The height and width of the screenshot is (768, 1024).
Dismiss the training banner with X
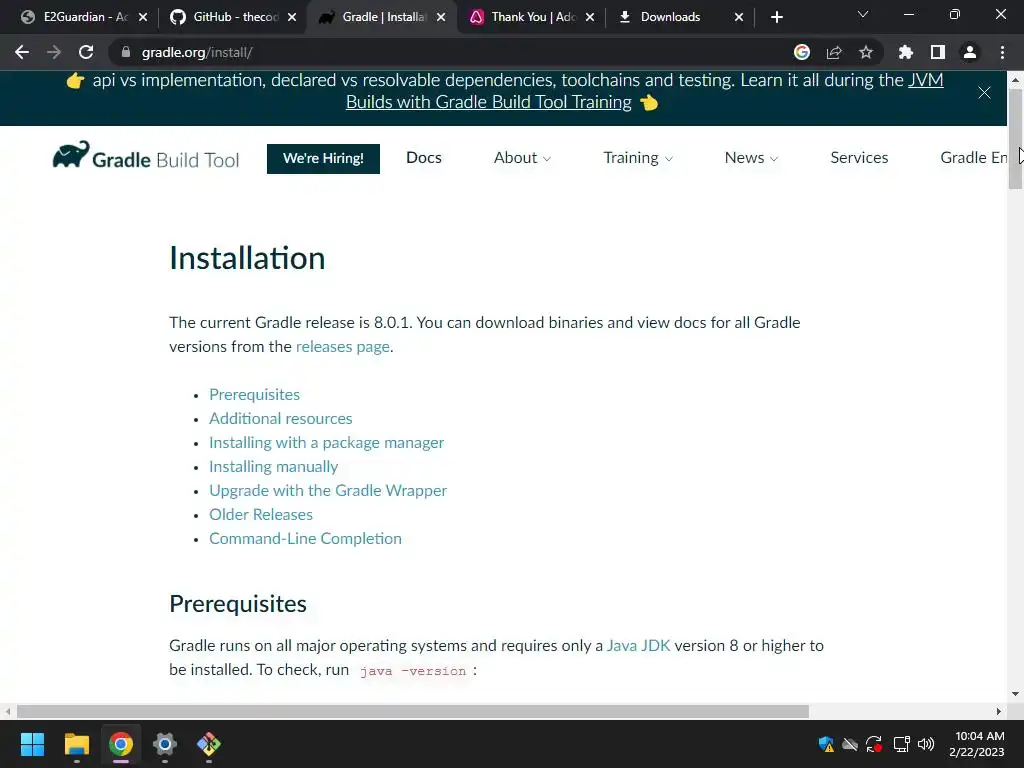click(984, 93)
